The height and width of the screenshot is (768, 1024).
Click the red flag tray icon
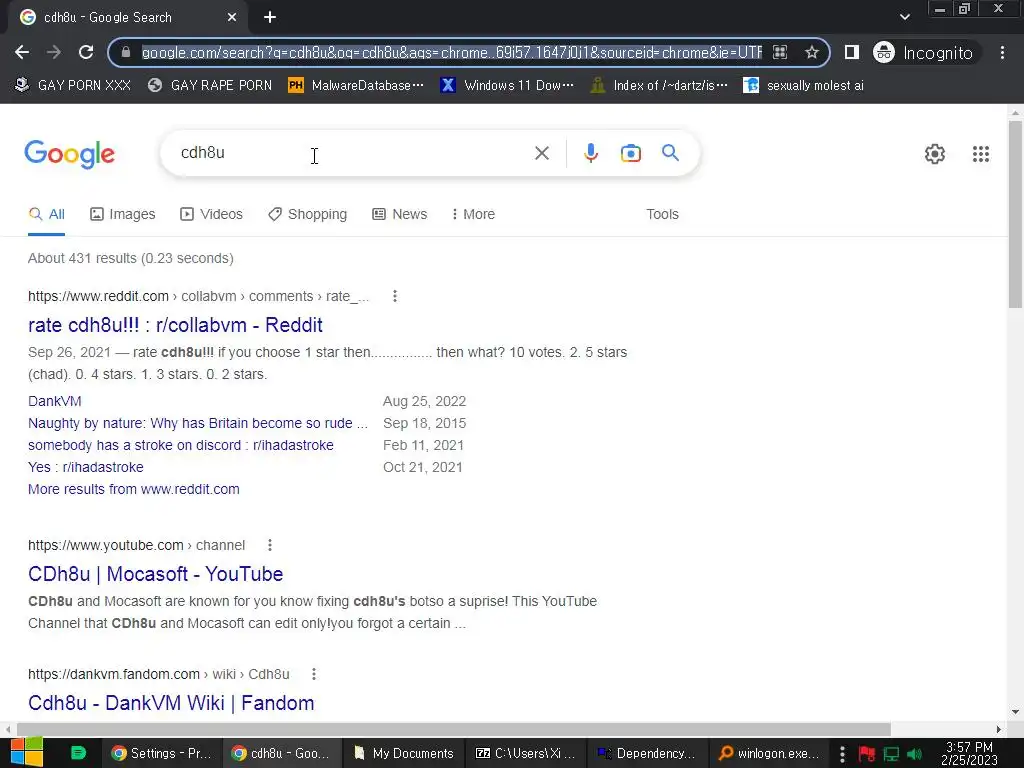(x=867, y=754)
